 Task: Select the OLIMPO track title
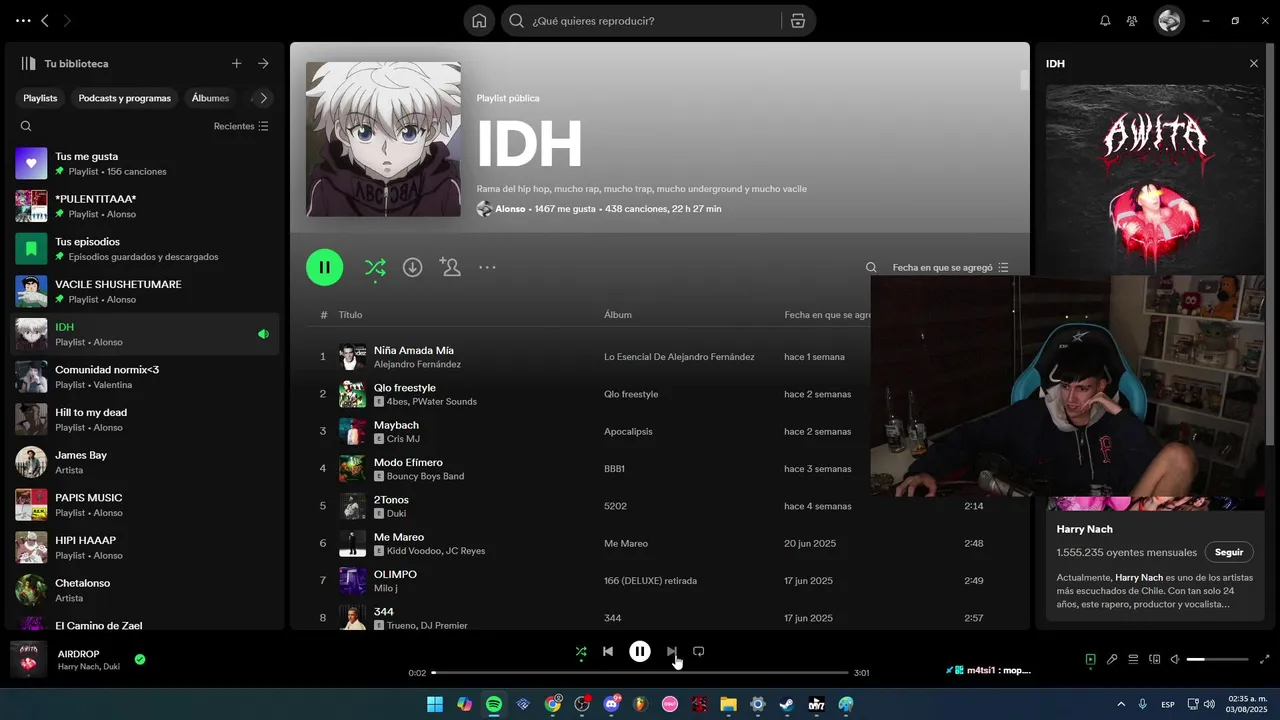(395, 574)
